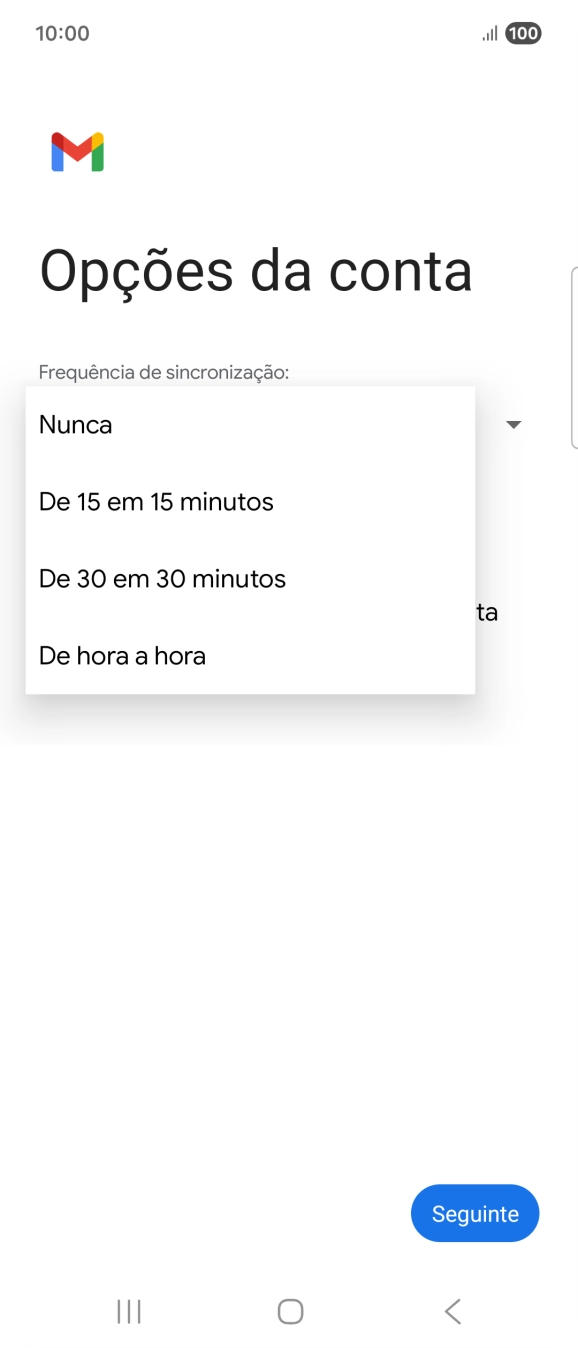Tap the Home navigation button
The width and height of the screenshot is (578, 1348).
coord(289,1310)
